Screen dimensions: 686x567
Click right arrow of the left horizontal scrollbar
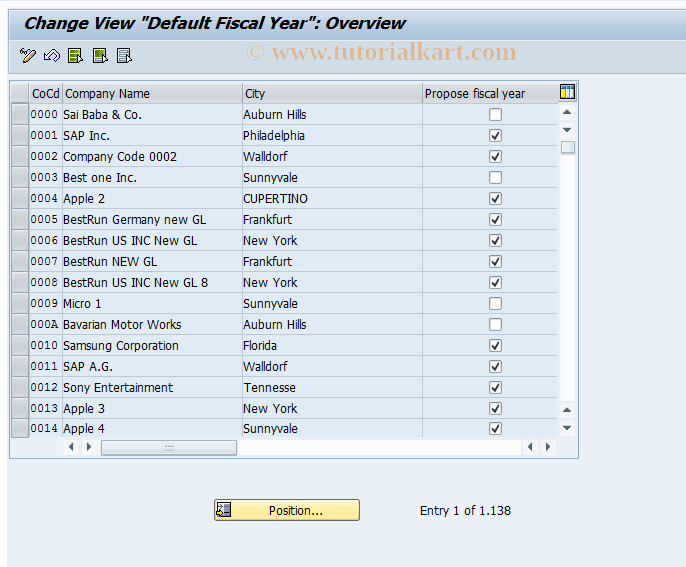pos(89,447)
